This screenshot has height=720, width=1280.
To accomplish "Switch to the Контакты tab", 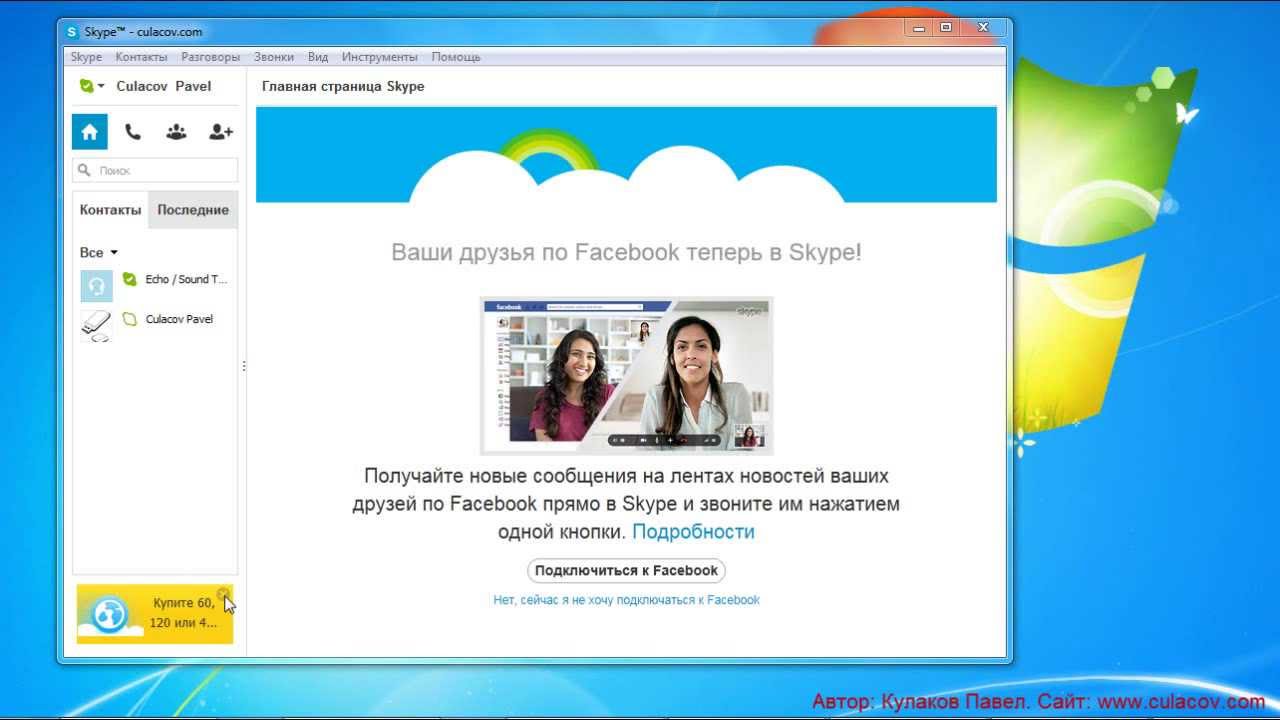I will [x=110, y=210].
